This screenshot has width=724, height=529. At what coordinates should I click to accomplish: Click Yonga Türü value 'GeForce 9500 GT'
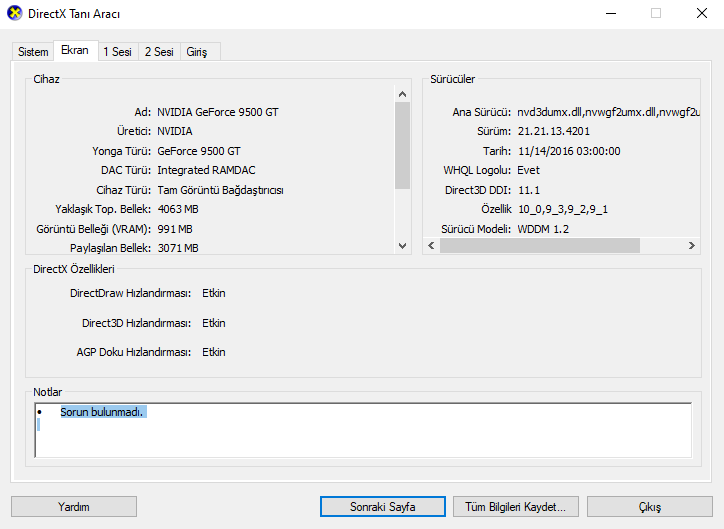[199, 151]
